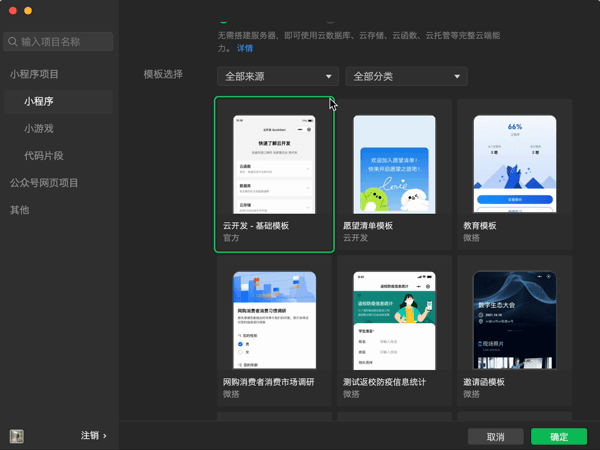Pick the 测试返校防疫信息统计 template
The width and height of the screenshot is (600, 450).
[395, 331]
